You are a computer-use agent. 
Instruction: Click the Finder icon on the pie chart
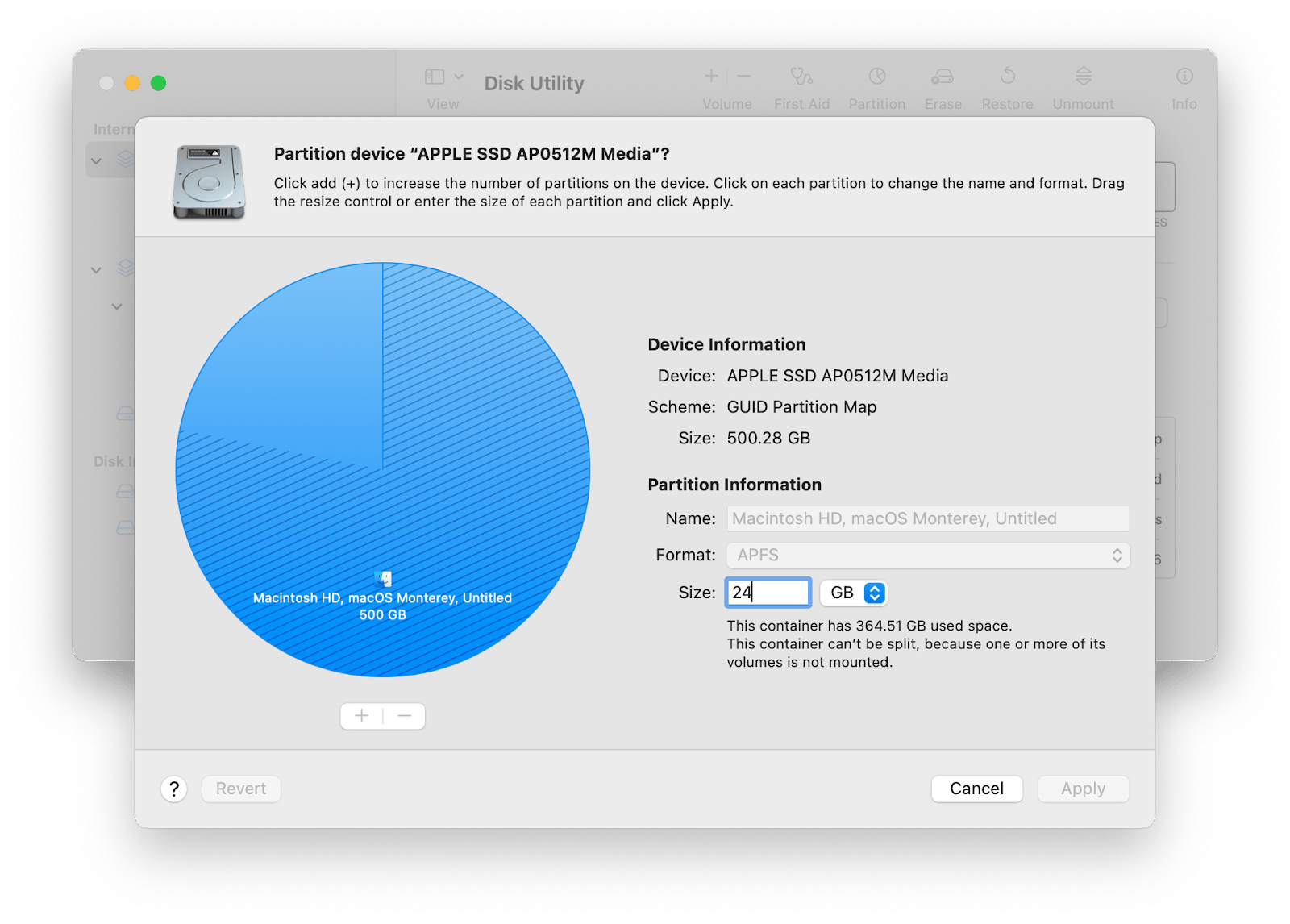tap(383, 579)
